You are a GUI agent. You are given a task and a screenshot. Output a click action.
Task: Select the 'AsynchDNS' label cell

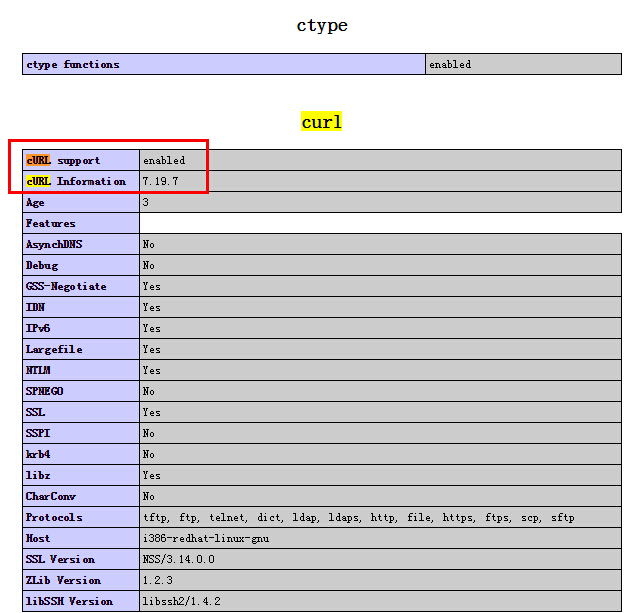pos(81,244)
